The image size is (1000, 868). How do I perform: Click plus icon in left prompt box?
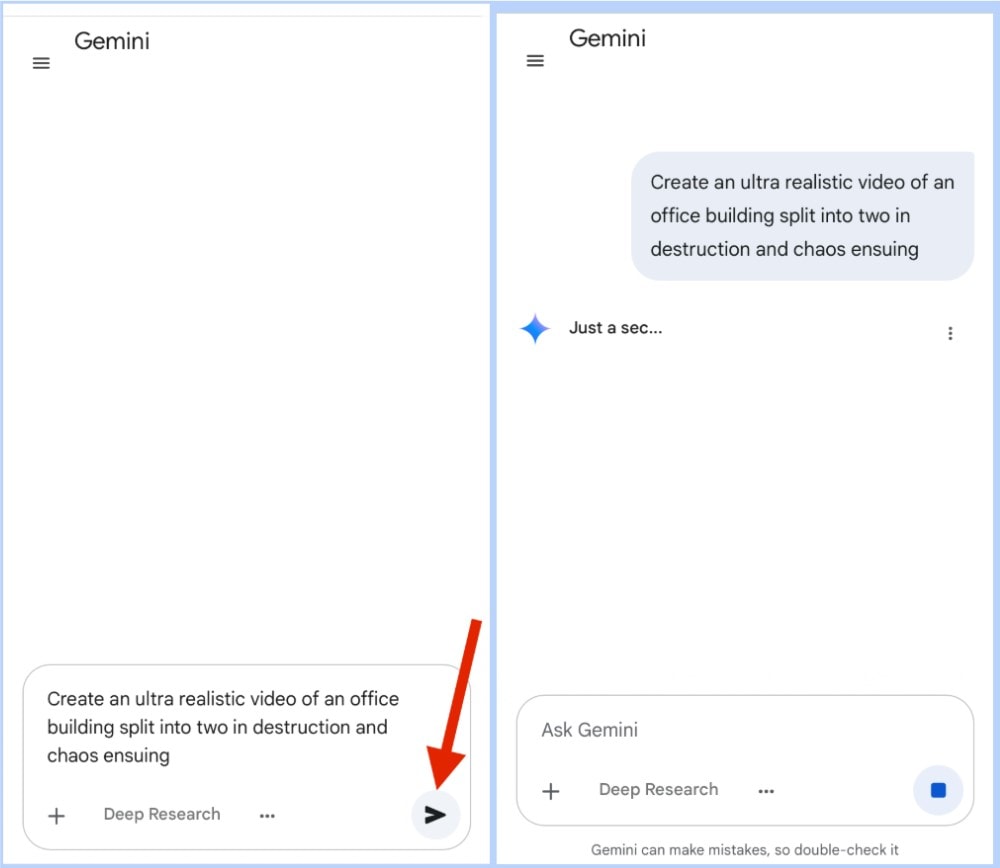pyautogui.click(x=57, y=816)
